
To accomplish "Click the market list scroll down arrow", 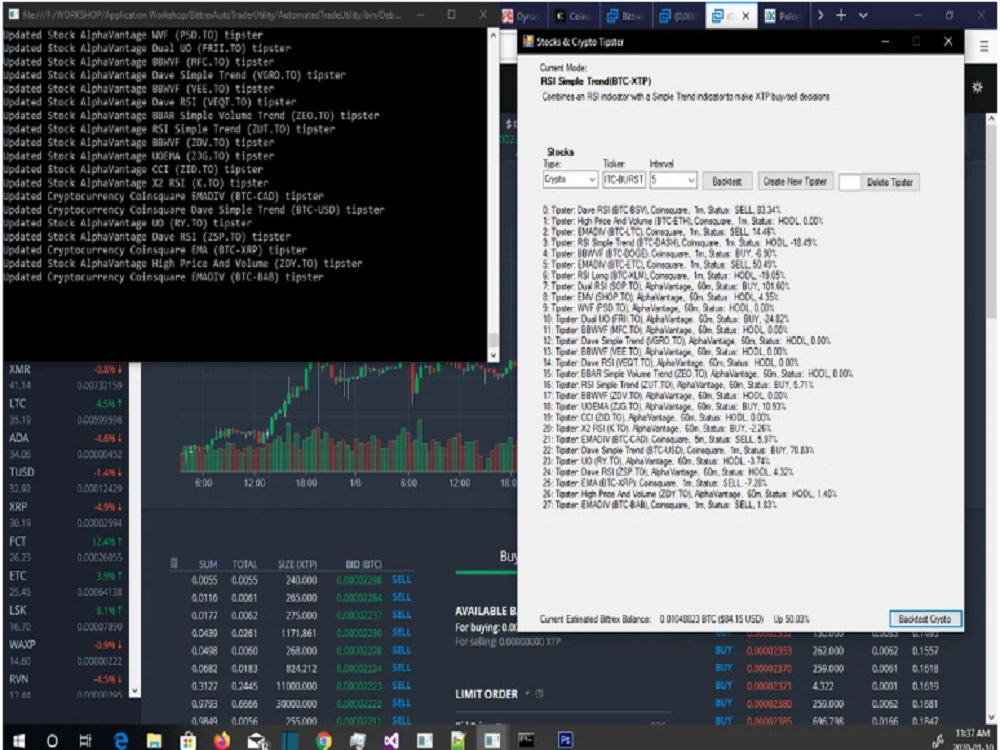I will tap(134, 691).
